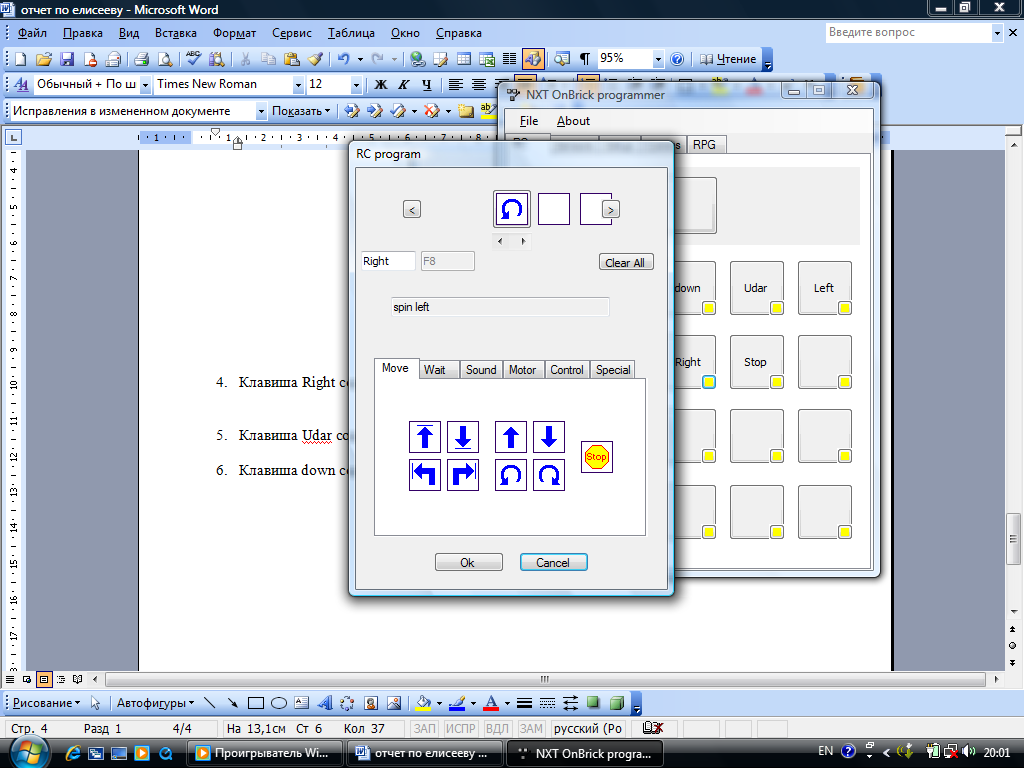Image resolution: width=1024 pixels, height=768 pixels.
Task: Switch to the Control tab
Action: (x=567, y=370)
